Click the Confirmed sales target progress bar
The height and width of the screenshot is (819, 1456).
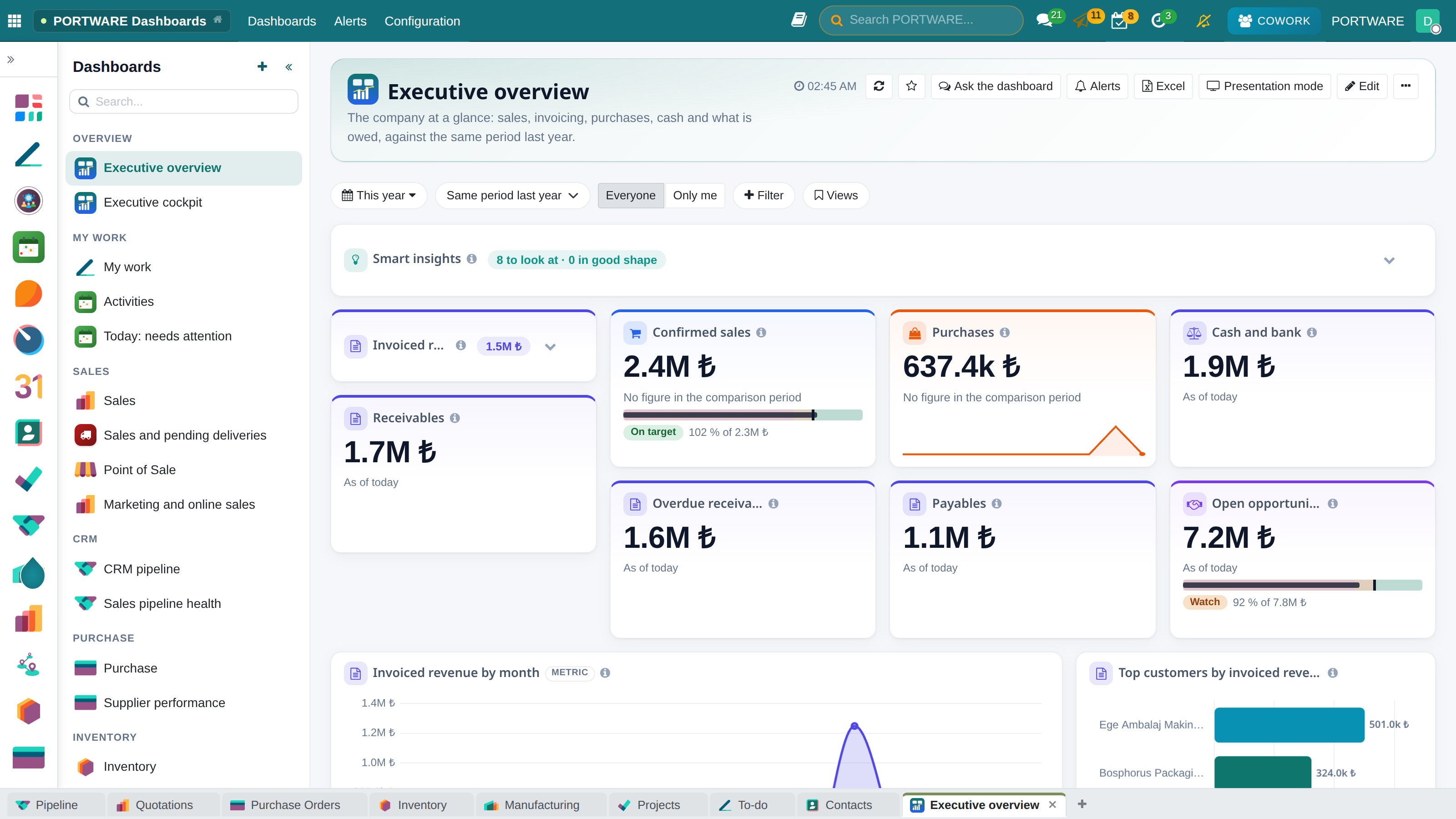pos(743,415)
